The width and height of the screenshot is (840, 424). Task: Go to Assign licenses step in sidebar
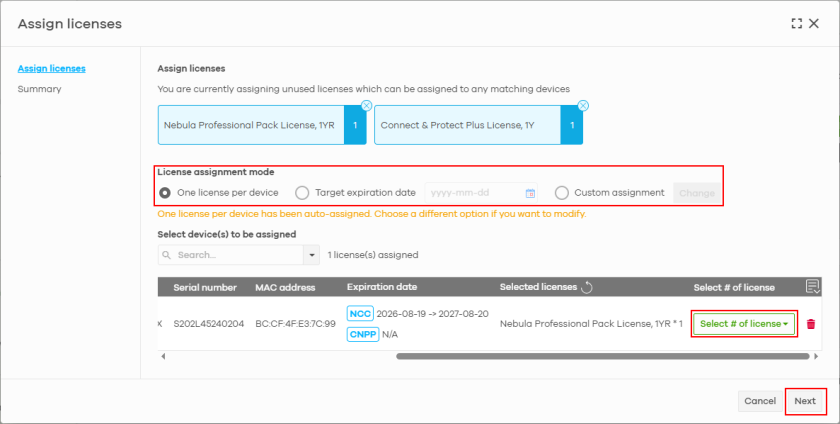tap(51, 69)
